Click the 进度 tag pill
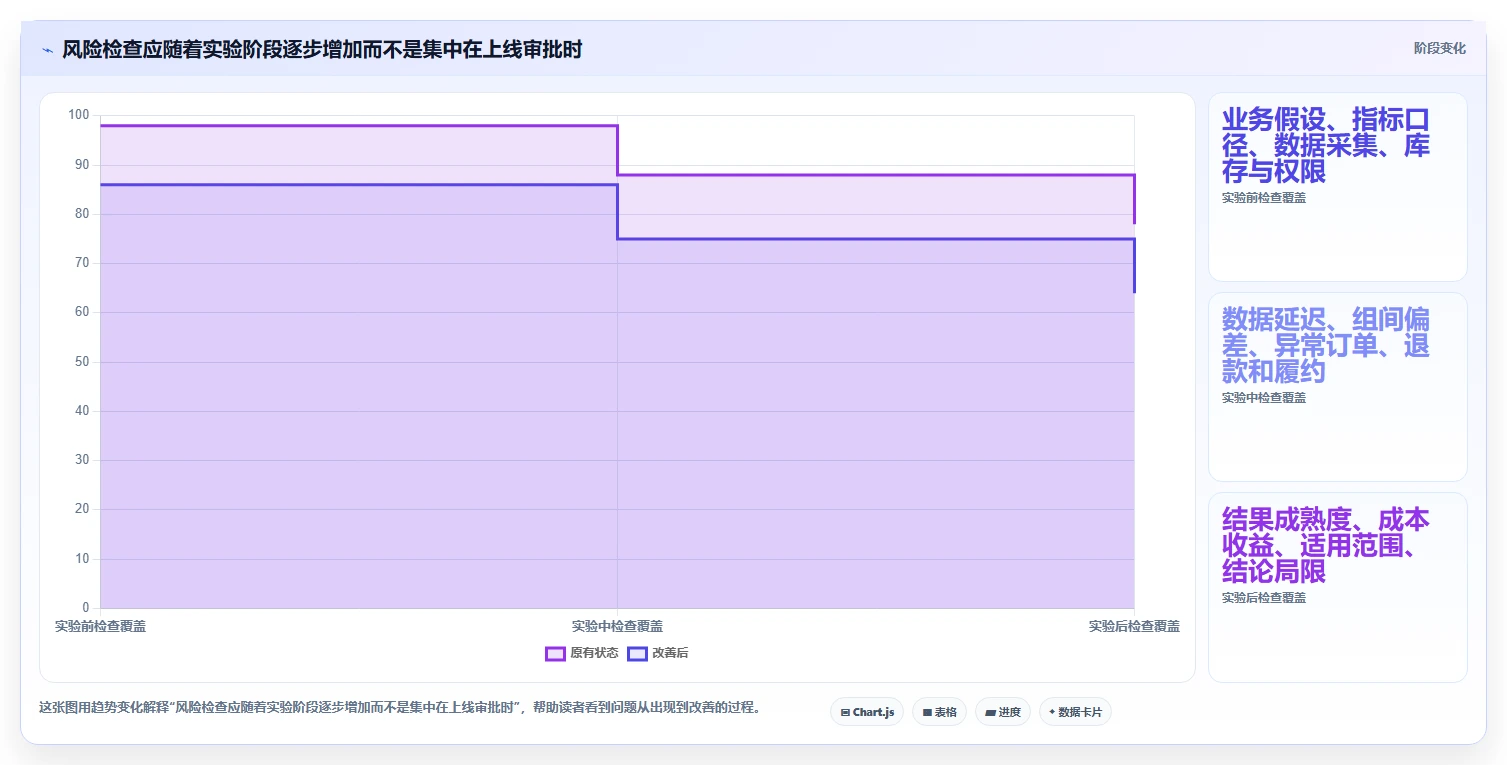The height and width of the screenshot is (765, 1507). pos(1003,712)
